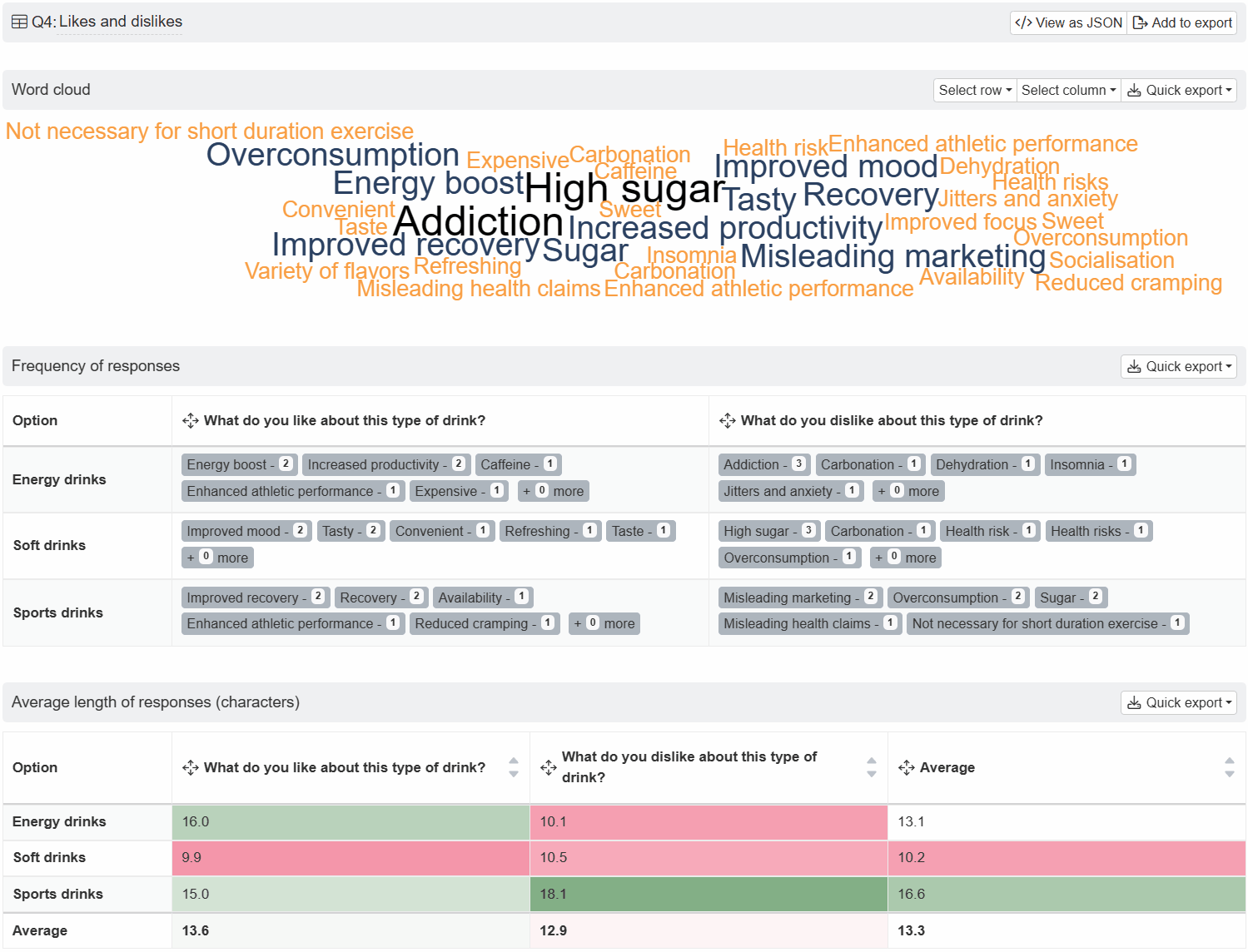Click 'Socialisation' in the word cloud
The width and height of the screenshot is (1248, 952).
(1111, 260)
